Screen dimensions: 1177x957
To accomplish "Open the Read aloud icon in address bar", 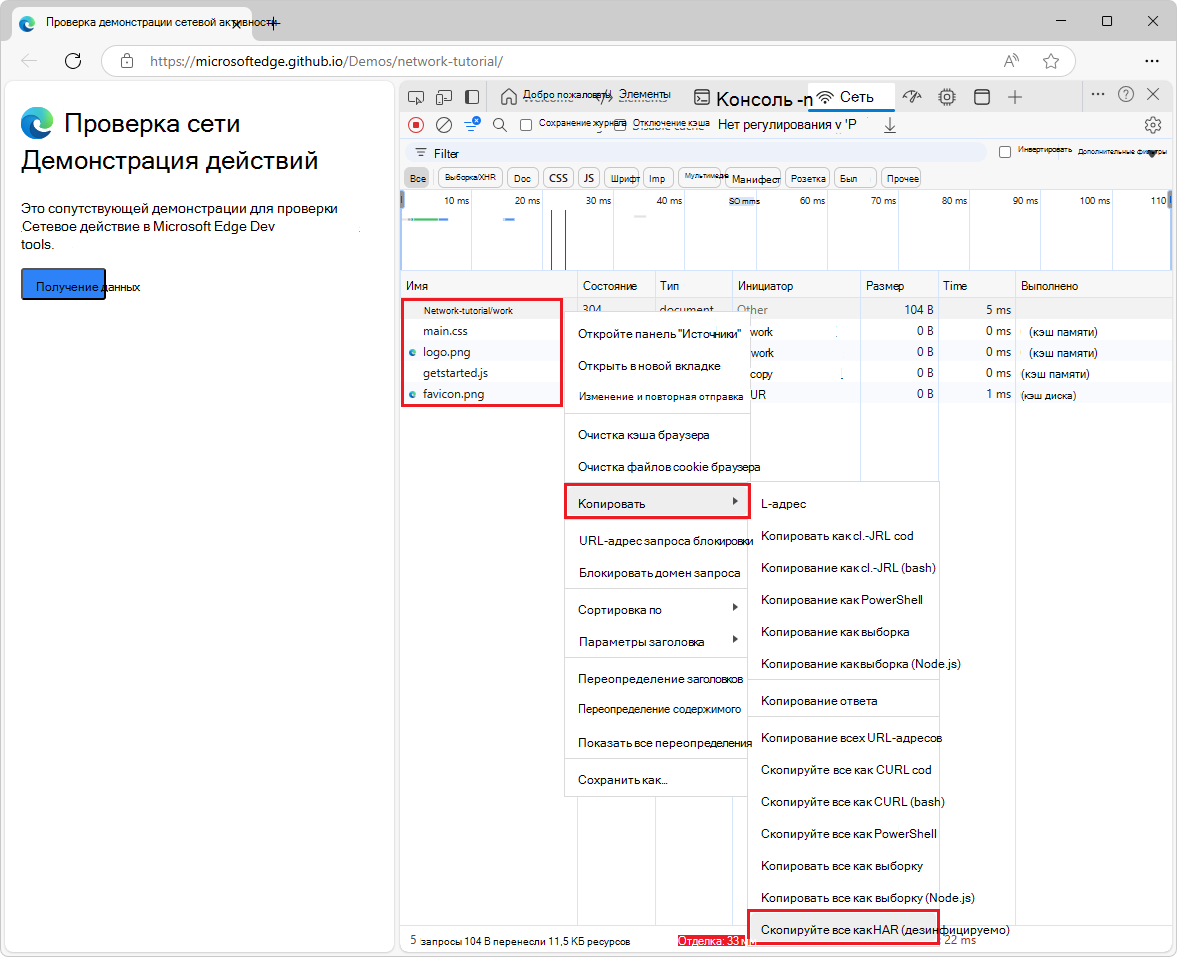I will (1011, 61).
